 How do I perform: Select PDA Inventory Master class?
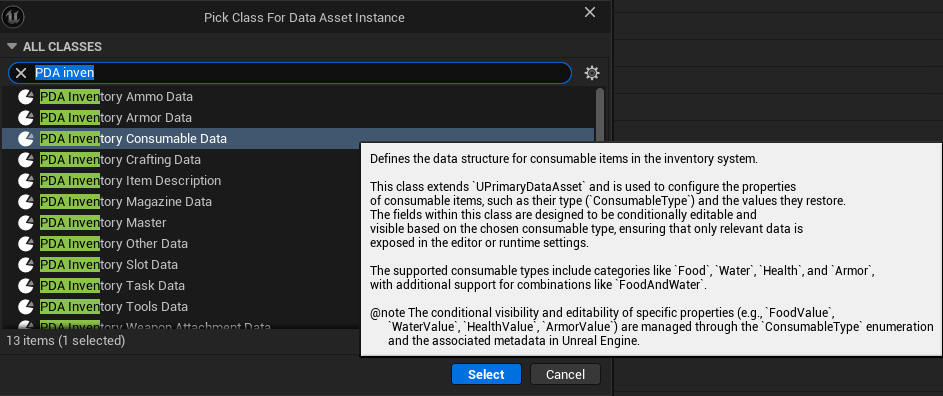pos(180,223)
